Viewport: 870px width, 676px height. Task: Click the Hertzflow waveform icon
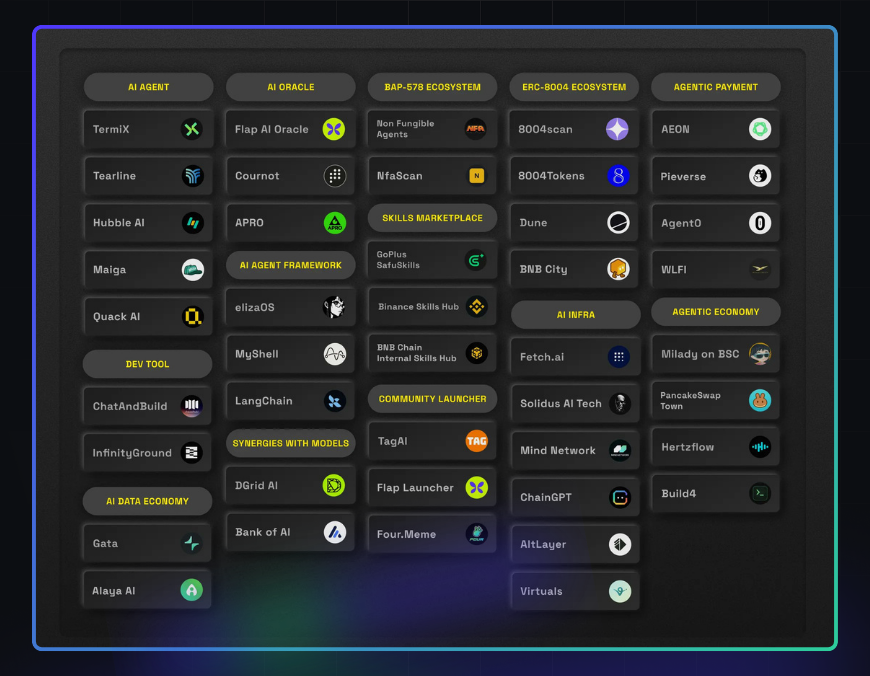pyautogui.click(x=760, y=447)
